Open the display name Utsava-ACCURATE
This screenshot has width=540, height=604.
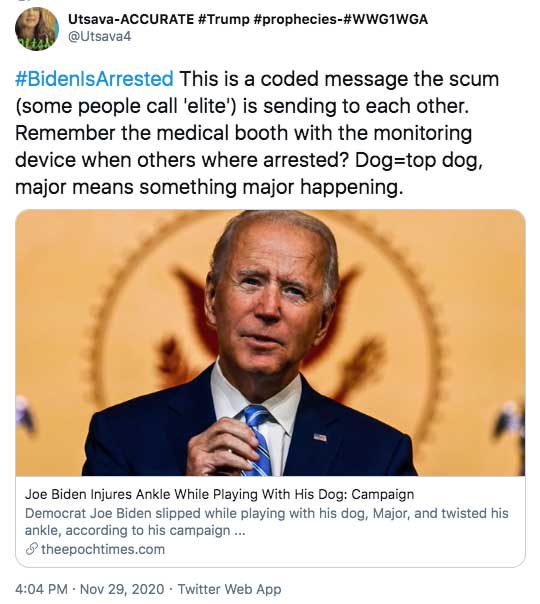click(x=131, y=19)
